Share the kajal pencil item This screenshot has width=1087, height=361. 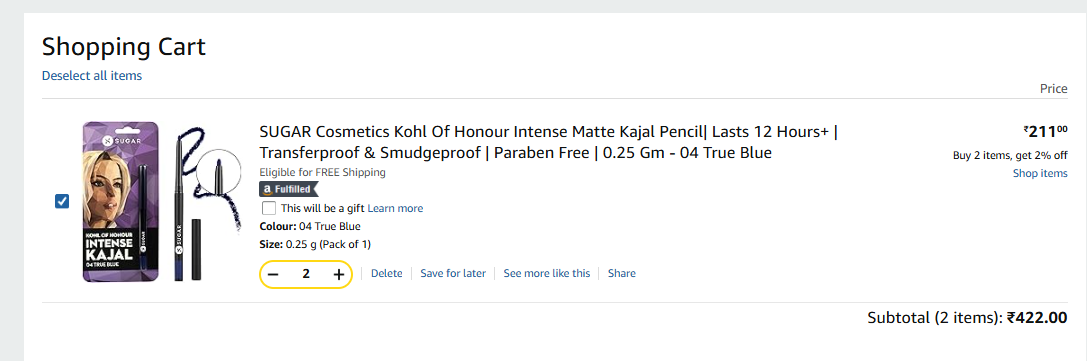pos(622,273)
